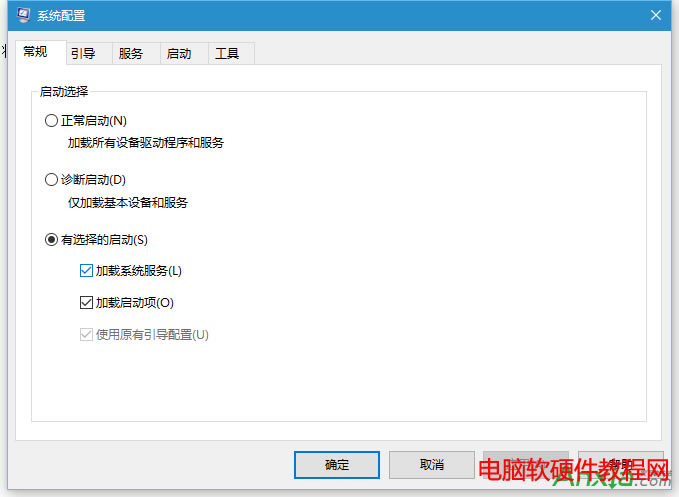Toggle the 加载启动项(O) checkbox
This screenshot has height=497, width=679.
[86, 303]
